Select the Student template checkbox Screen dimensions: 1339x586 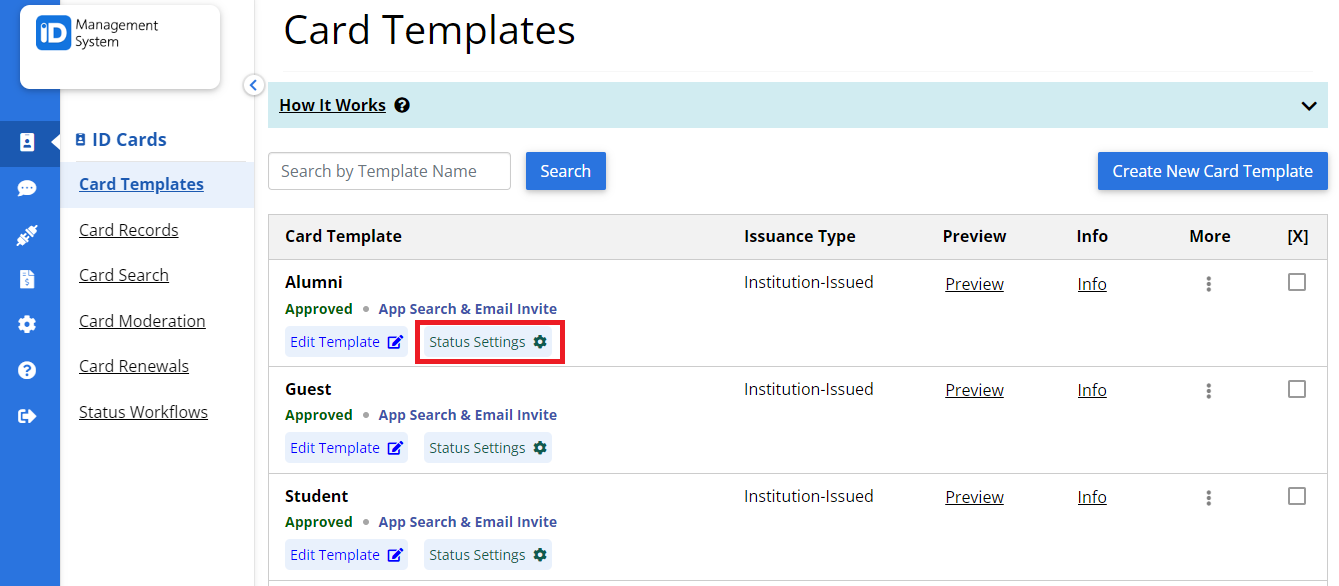point(1297,495)
